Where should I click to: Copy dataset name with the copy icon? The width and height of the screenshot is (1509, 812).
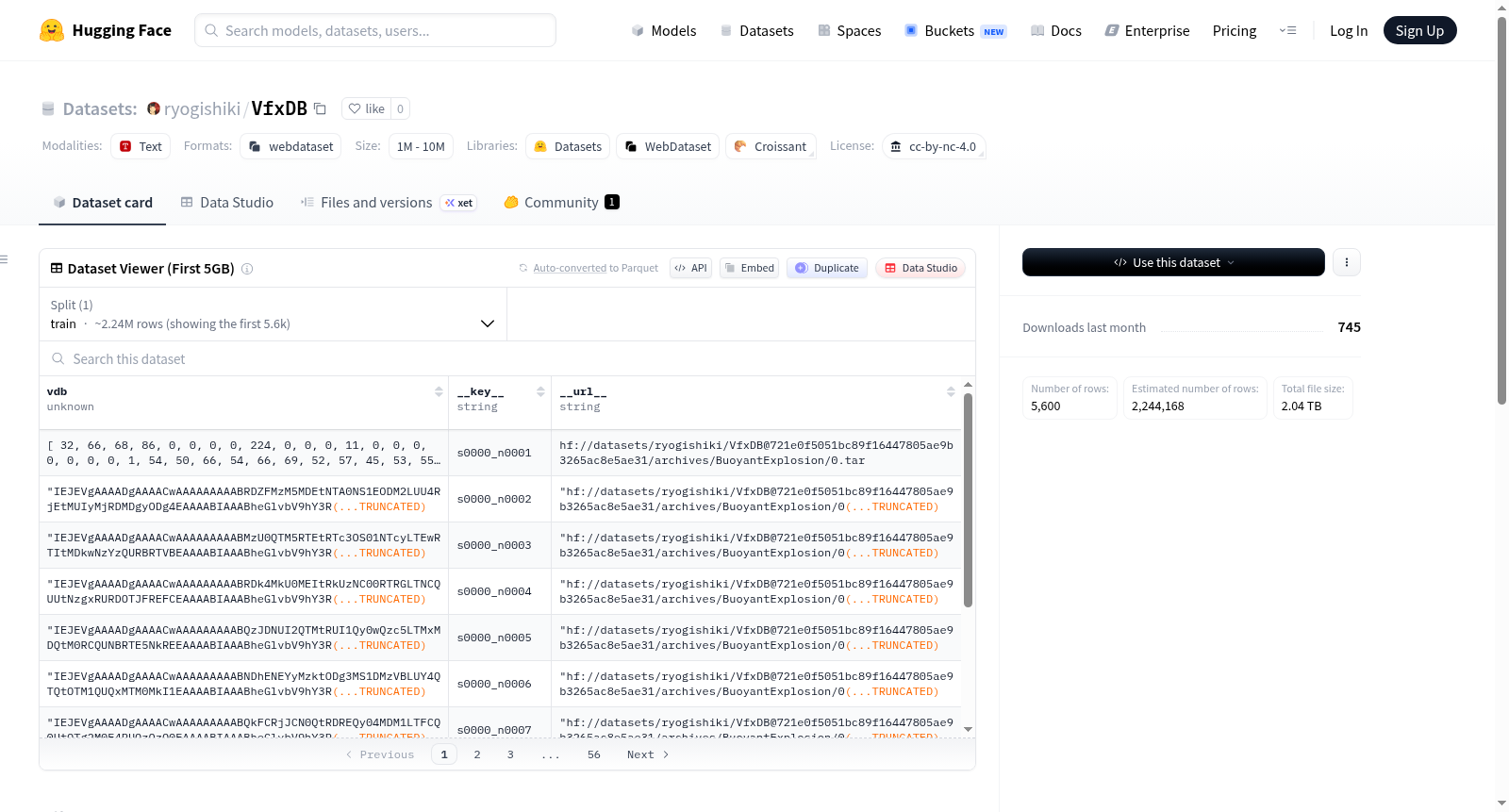point(320,108)
